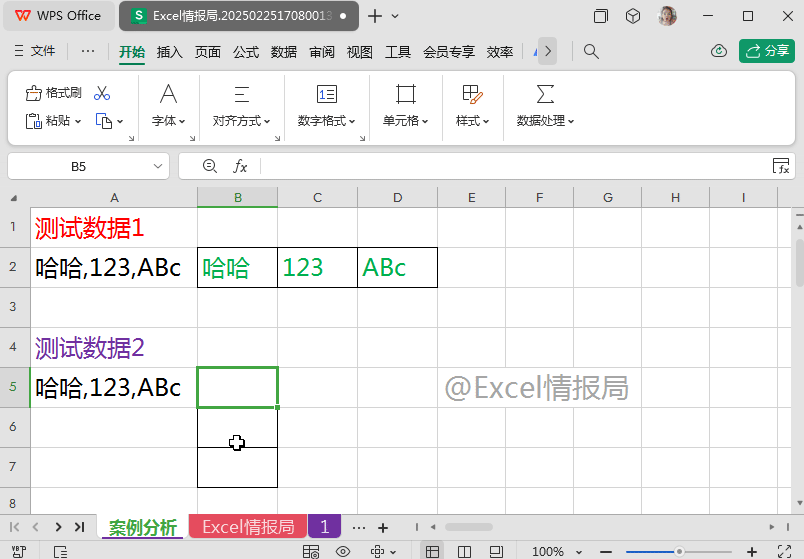Click the zoom slider handle

click(x=679, y=551)
